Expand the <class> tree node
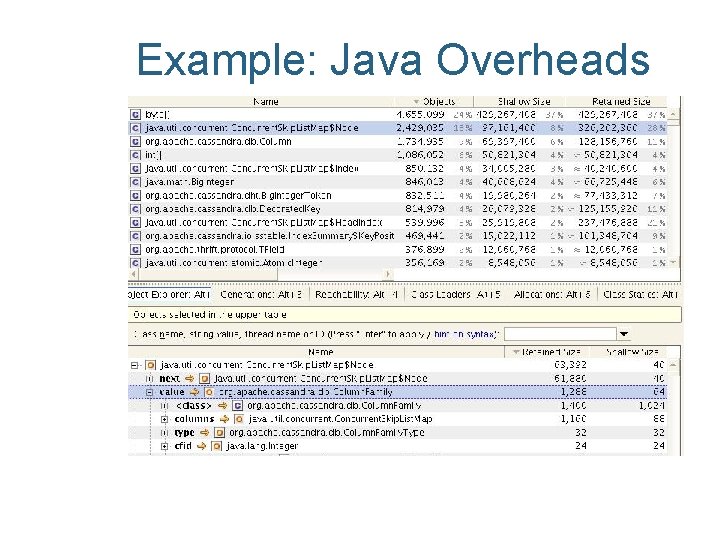Image resolution: width=720 pixels, height=540 pixels. tap(164, 406)
